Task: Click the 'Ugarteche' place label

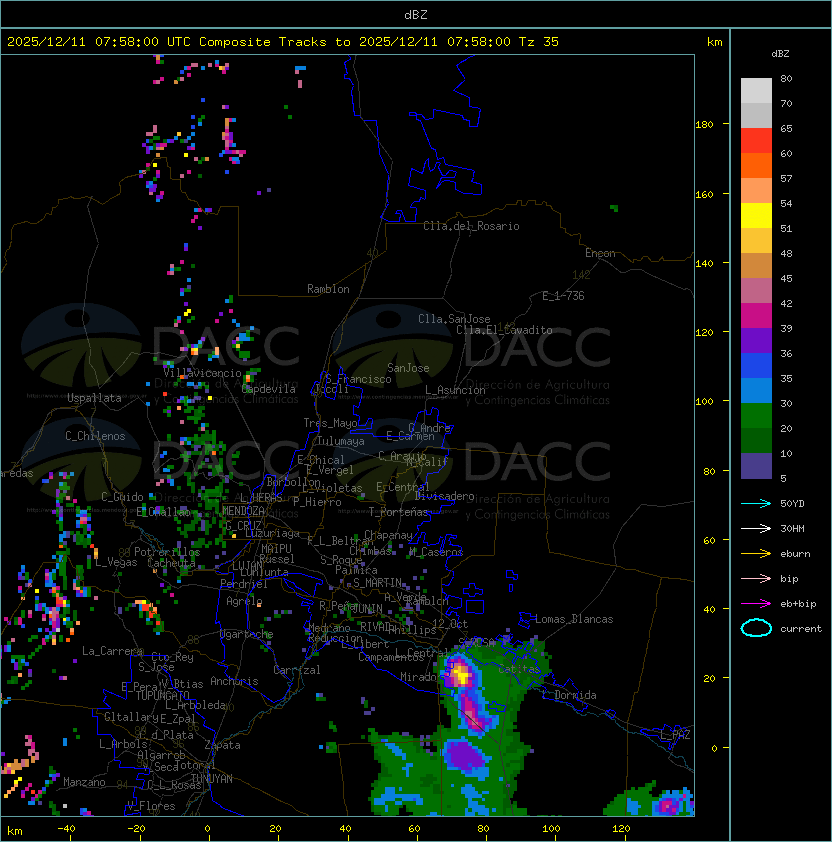Action: pos(247,634)
